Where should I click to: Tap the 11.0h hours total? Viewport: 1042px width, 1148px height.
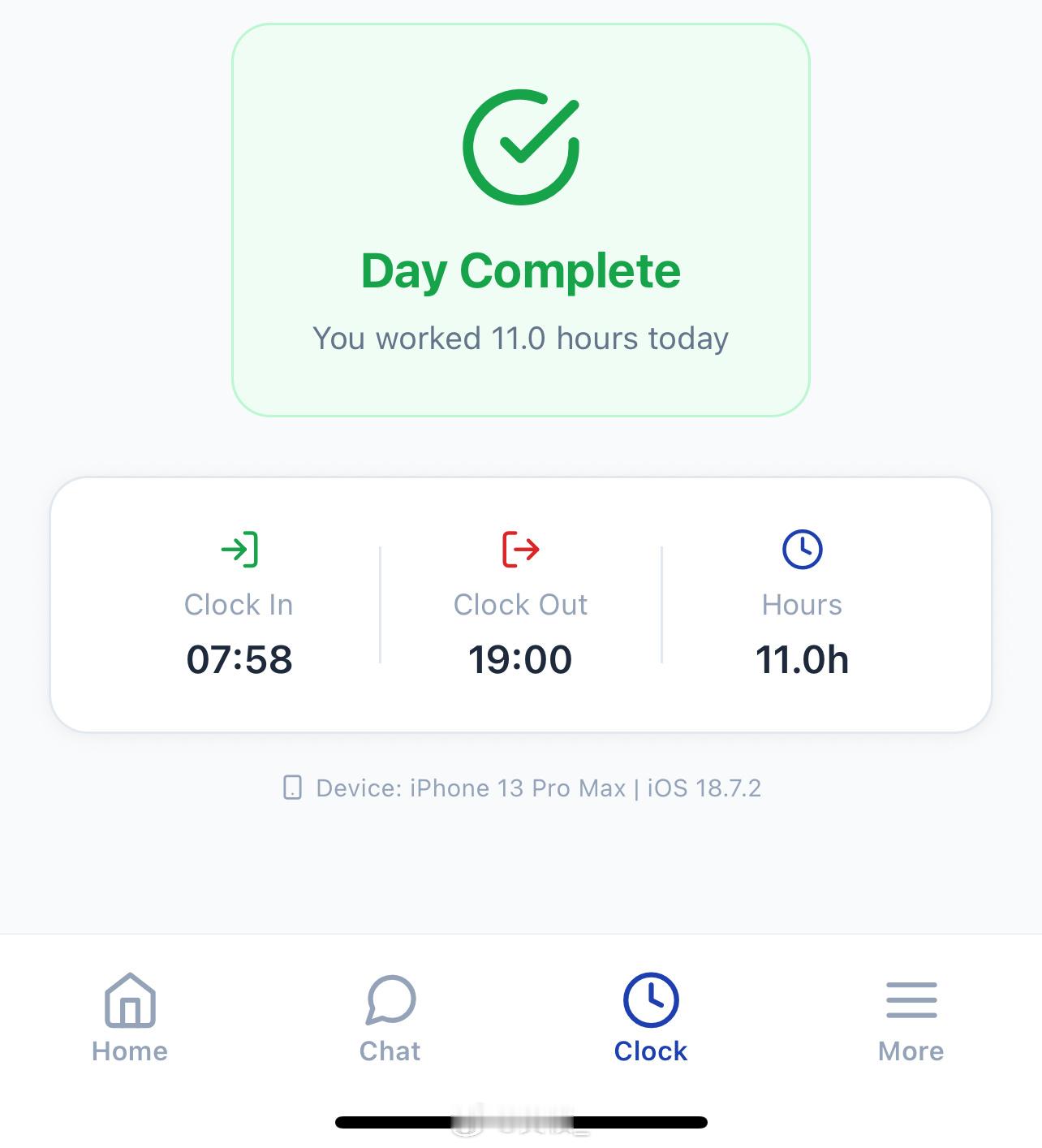(802, 659)
